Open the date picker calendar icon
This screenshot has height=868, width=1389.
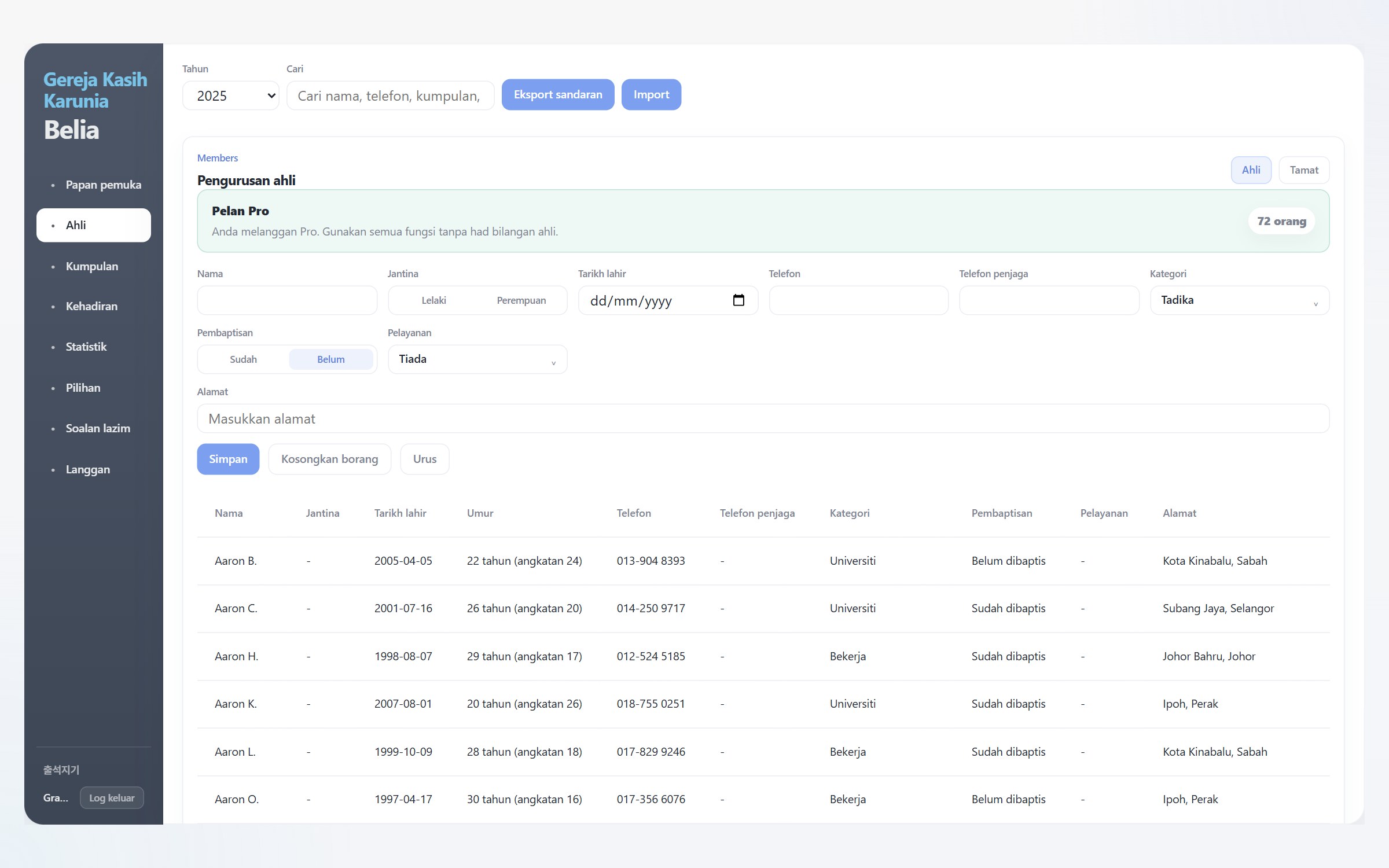[x=738, y=300]
